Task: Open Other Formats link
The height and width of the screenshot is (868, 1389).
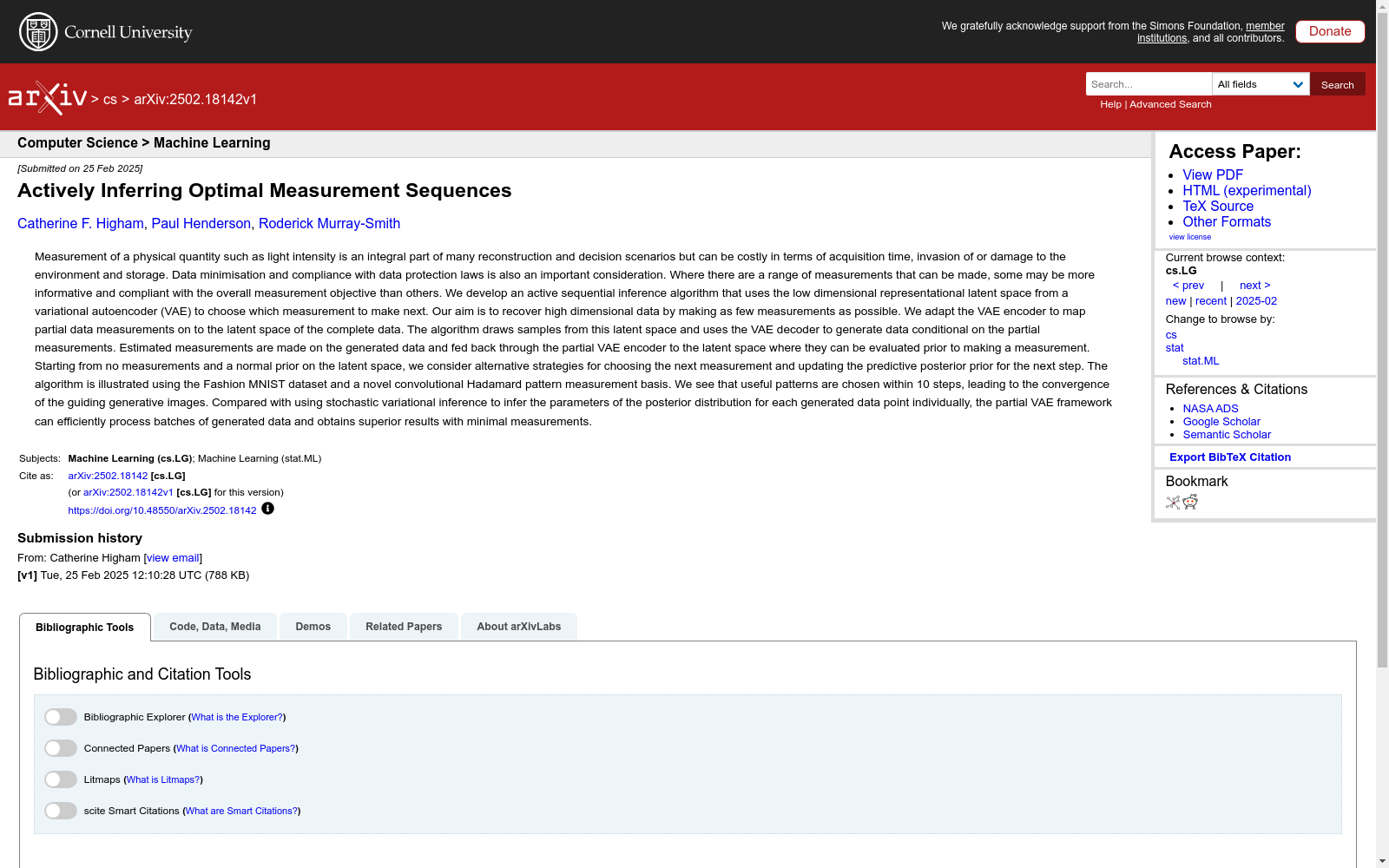Action: (1227, 221)
